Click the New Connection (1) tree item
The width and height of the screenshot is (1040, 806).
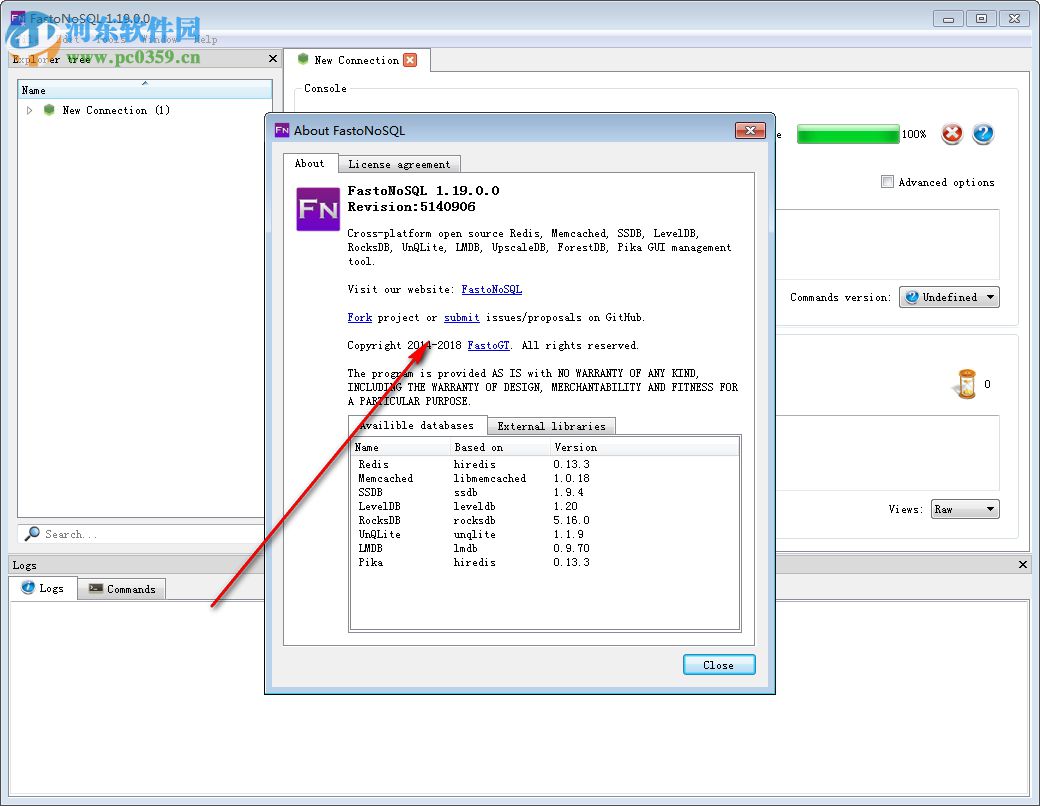(116, 110)
